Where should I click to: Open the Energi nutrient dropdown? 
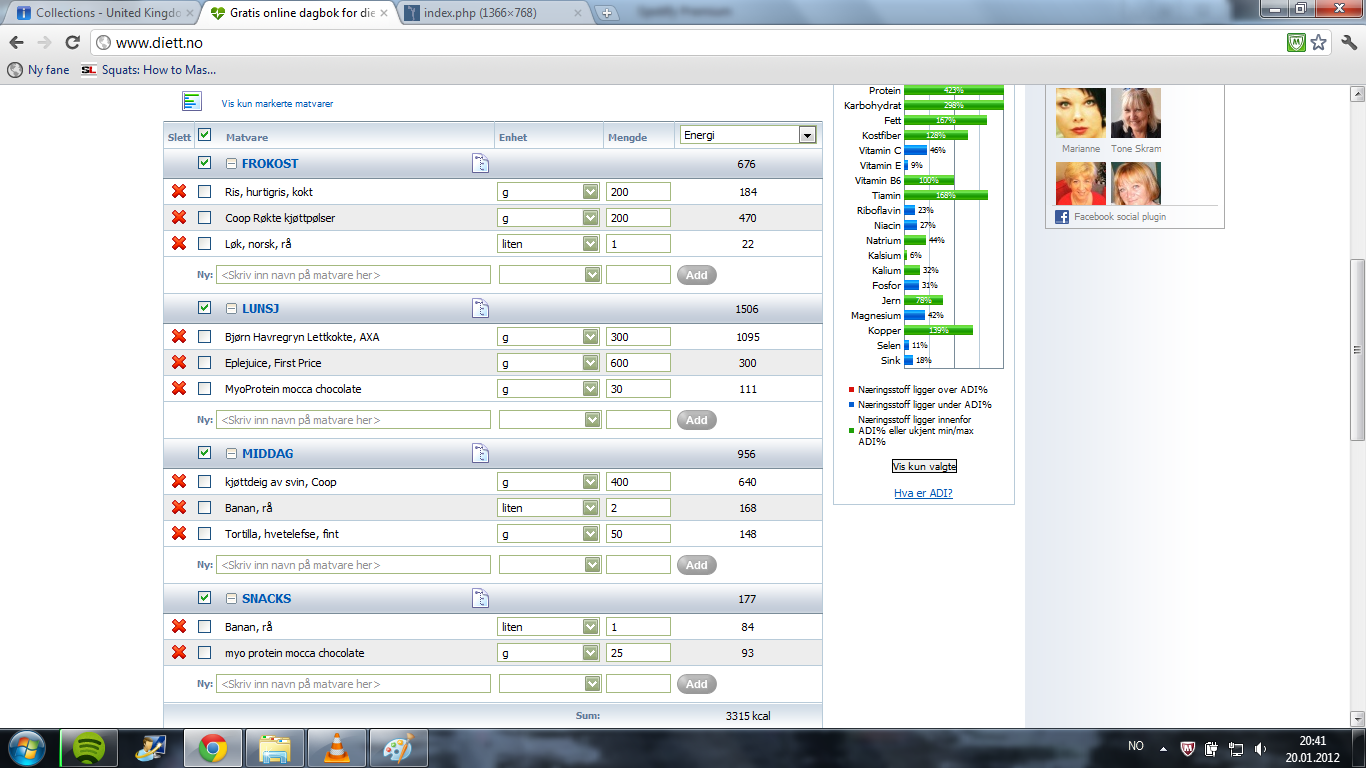[748, 135]
